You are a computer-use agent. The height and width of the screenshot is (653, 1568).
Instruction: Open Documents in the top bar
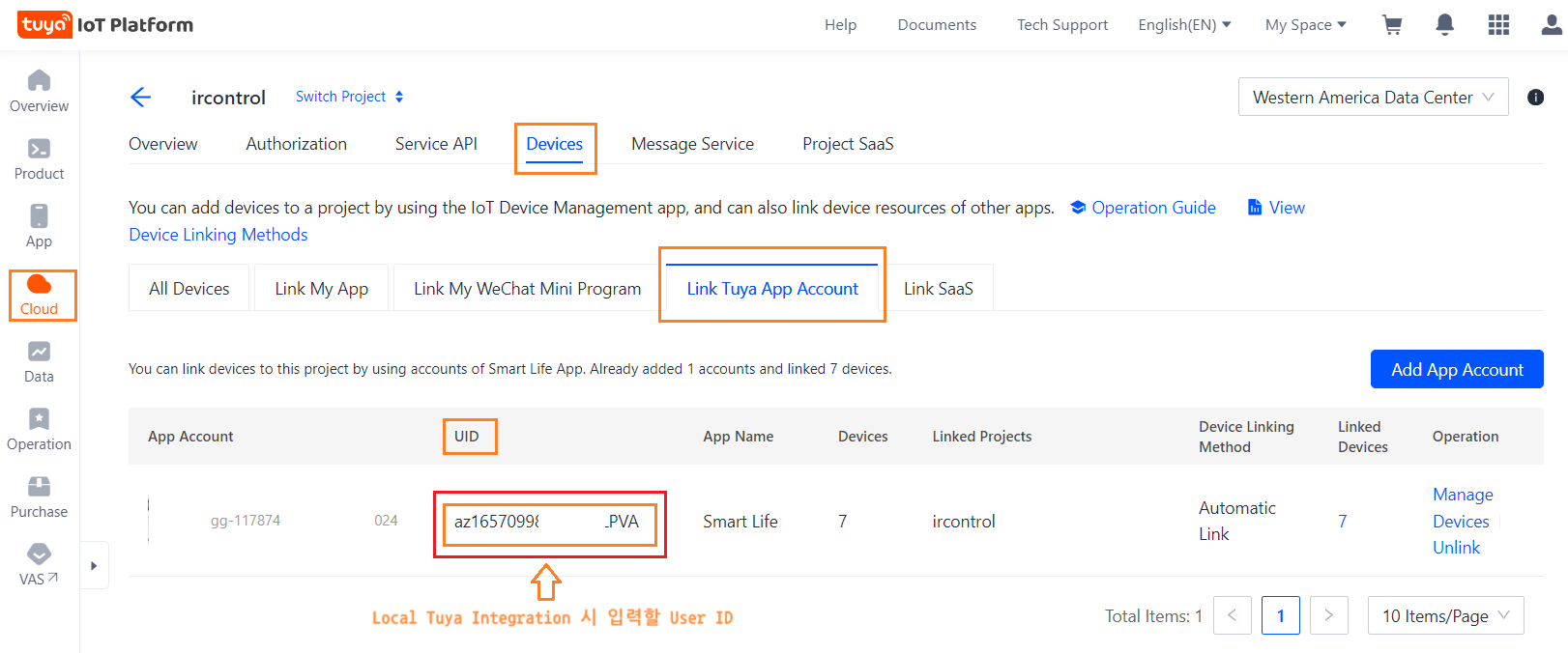click(x=937, y=25)
